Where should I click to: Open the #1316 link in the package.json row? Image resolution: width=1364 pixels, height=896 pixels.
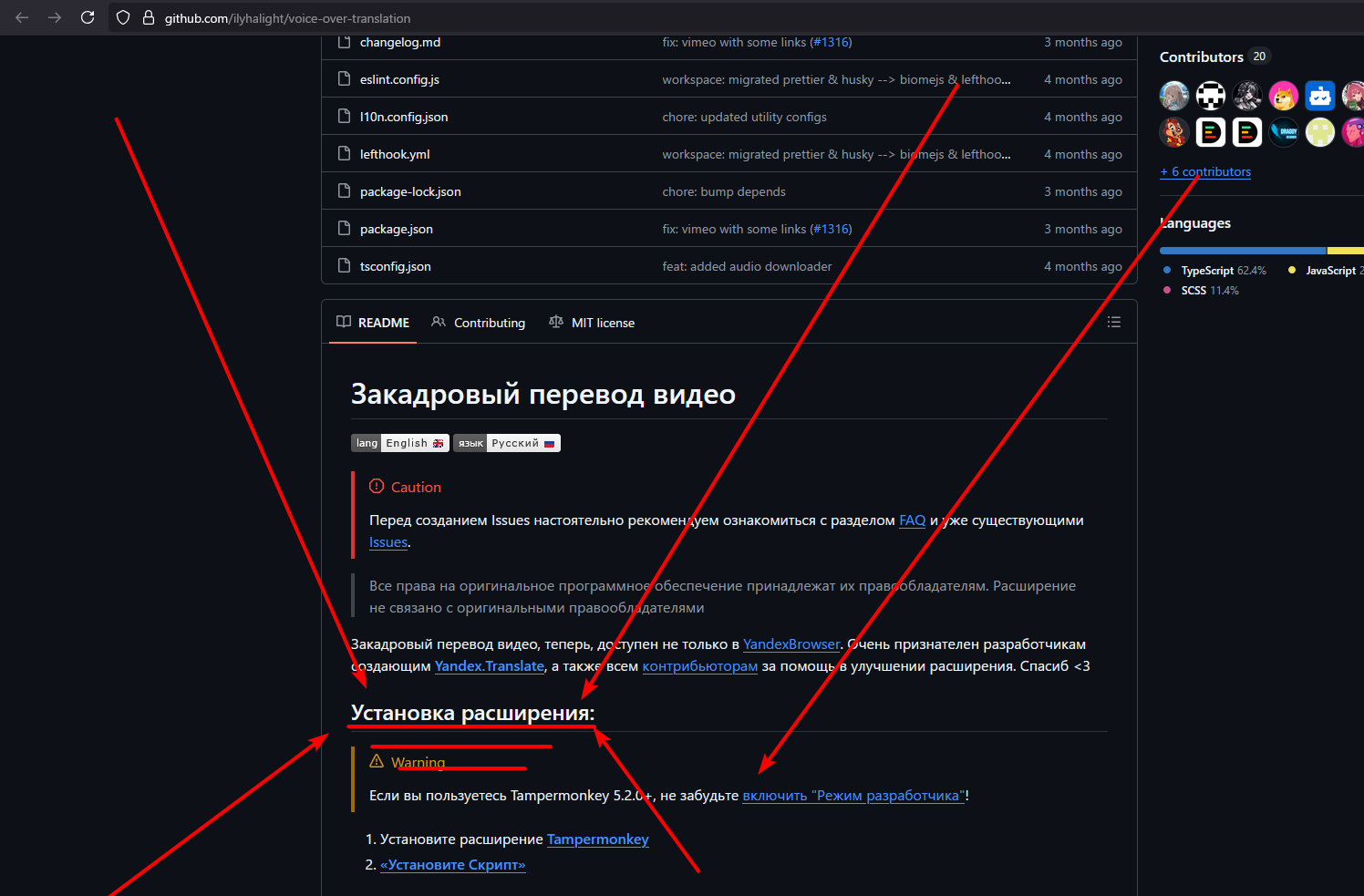click(831, 229)
